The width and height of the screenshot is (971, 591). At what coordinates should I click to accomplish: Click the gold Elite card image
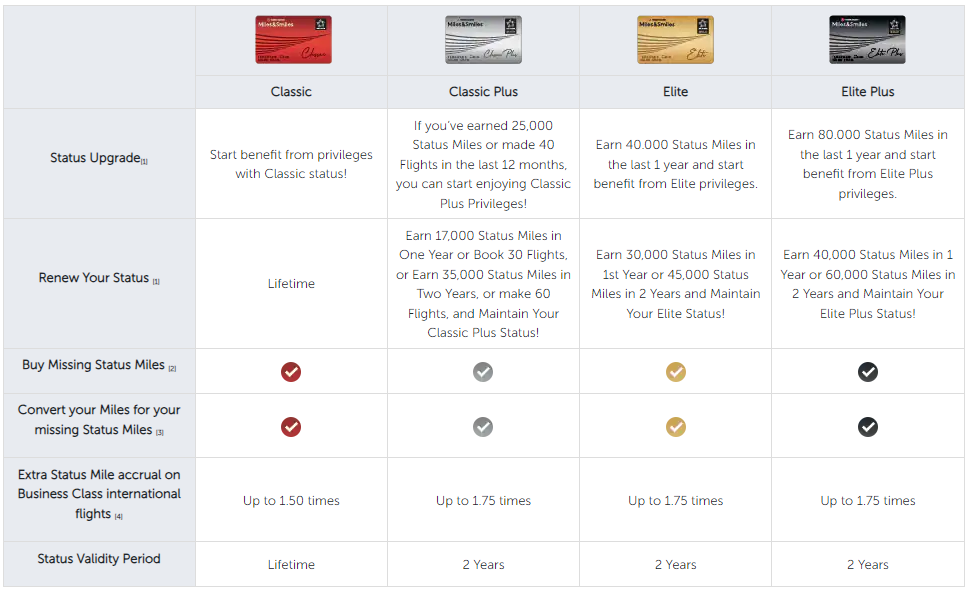(x=676, y=40)
